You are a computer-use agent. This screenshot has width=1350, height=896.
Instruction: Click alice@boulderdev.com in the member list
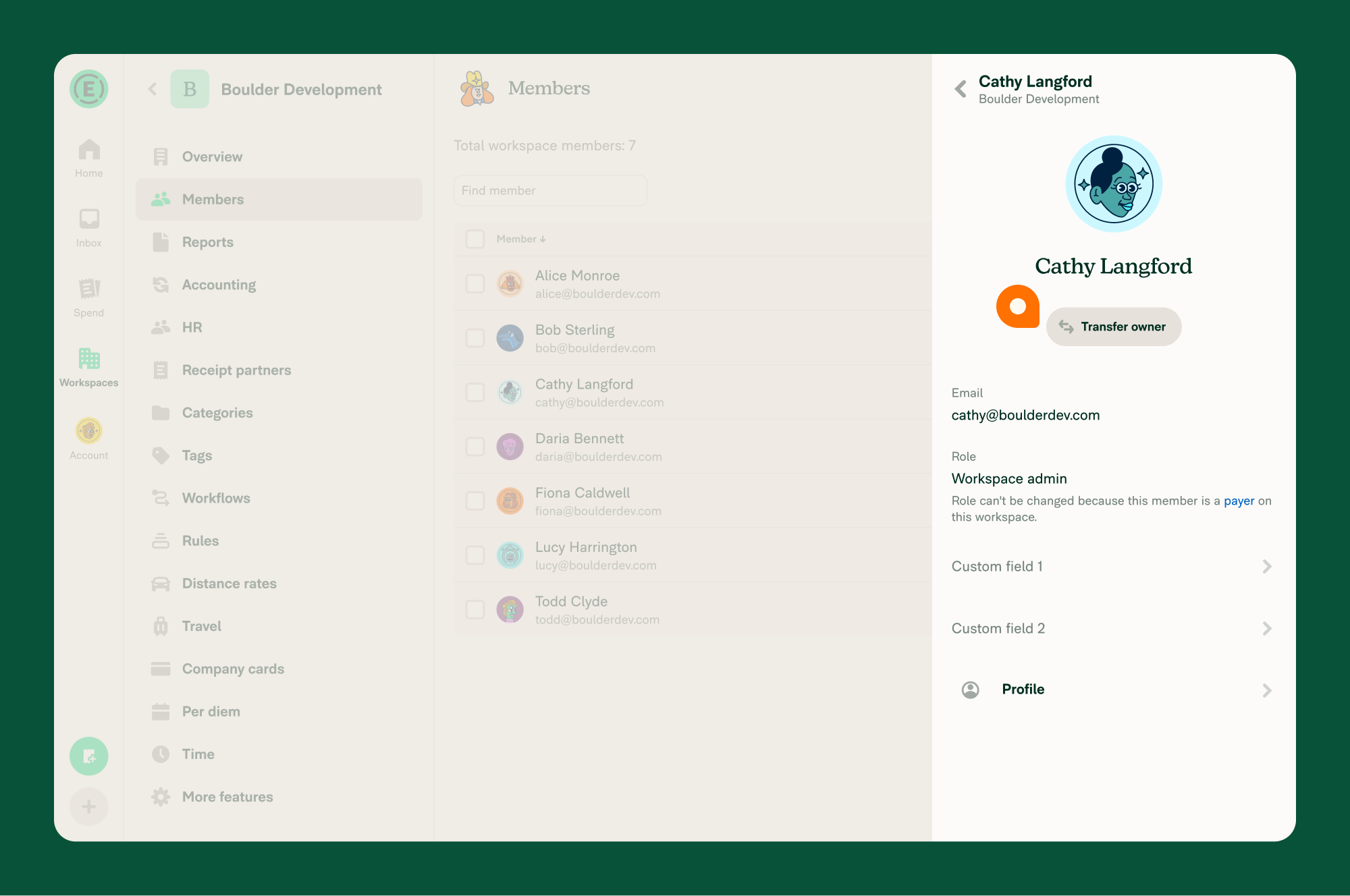point(597,294)
